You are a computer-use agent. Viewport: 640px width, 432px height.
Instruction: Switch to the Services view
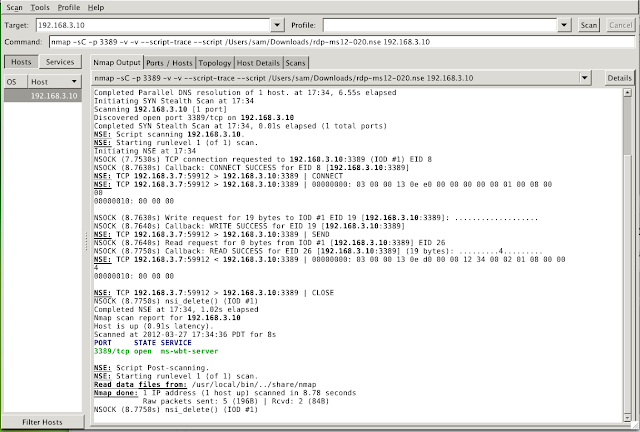60,62
